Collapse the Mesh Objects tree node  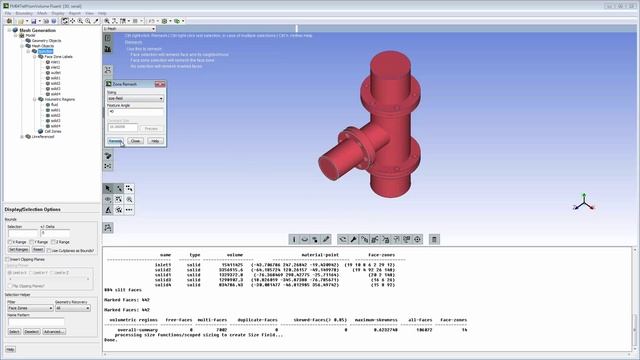pyautogui.click(x=22, y=46)
